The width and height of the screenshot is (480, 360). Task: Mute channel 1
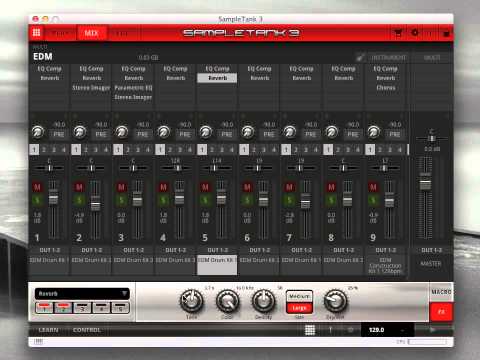point(37,187)
